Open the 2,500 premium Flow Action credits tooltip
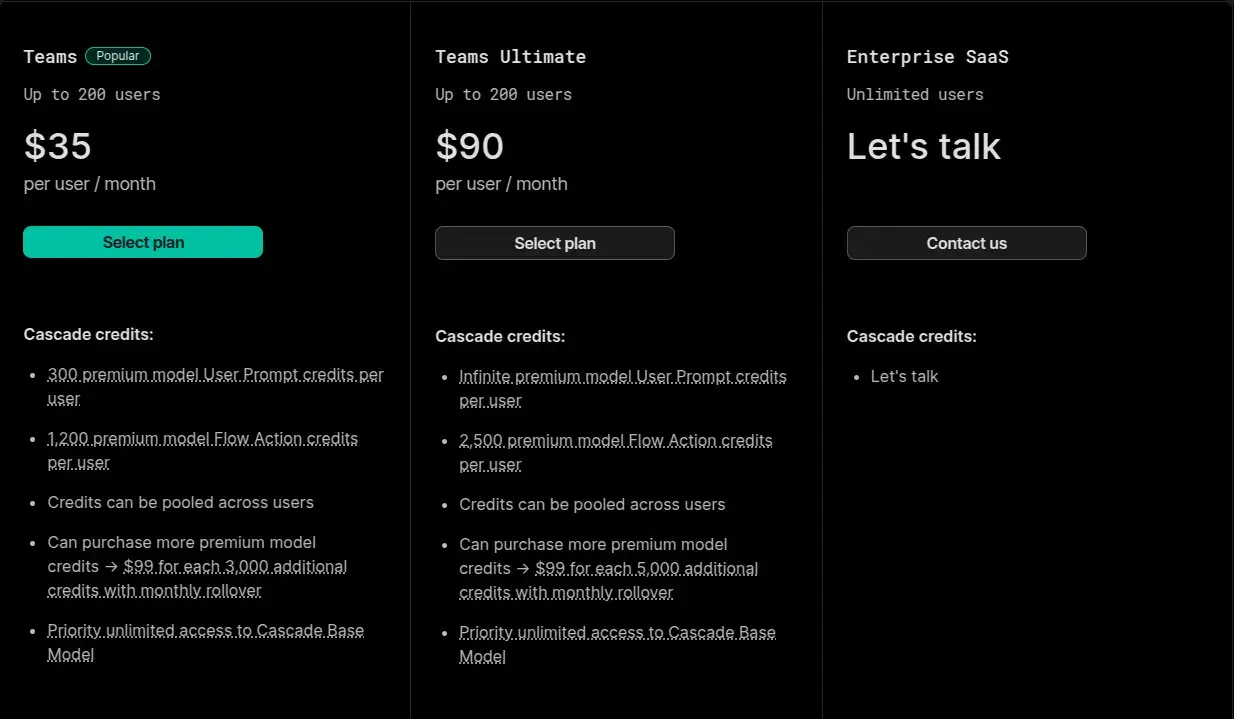1234x719 pixels. pyautogui.click(x=615, y=441)
